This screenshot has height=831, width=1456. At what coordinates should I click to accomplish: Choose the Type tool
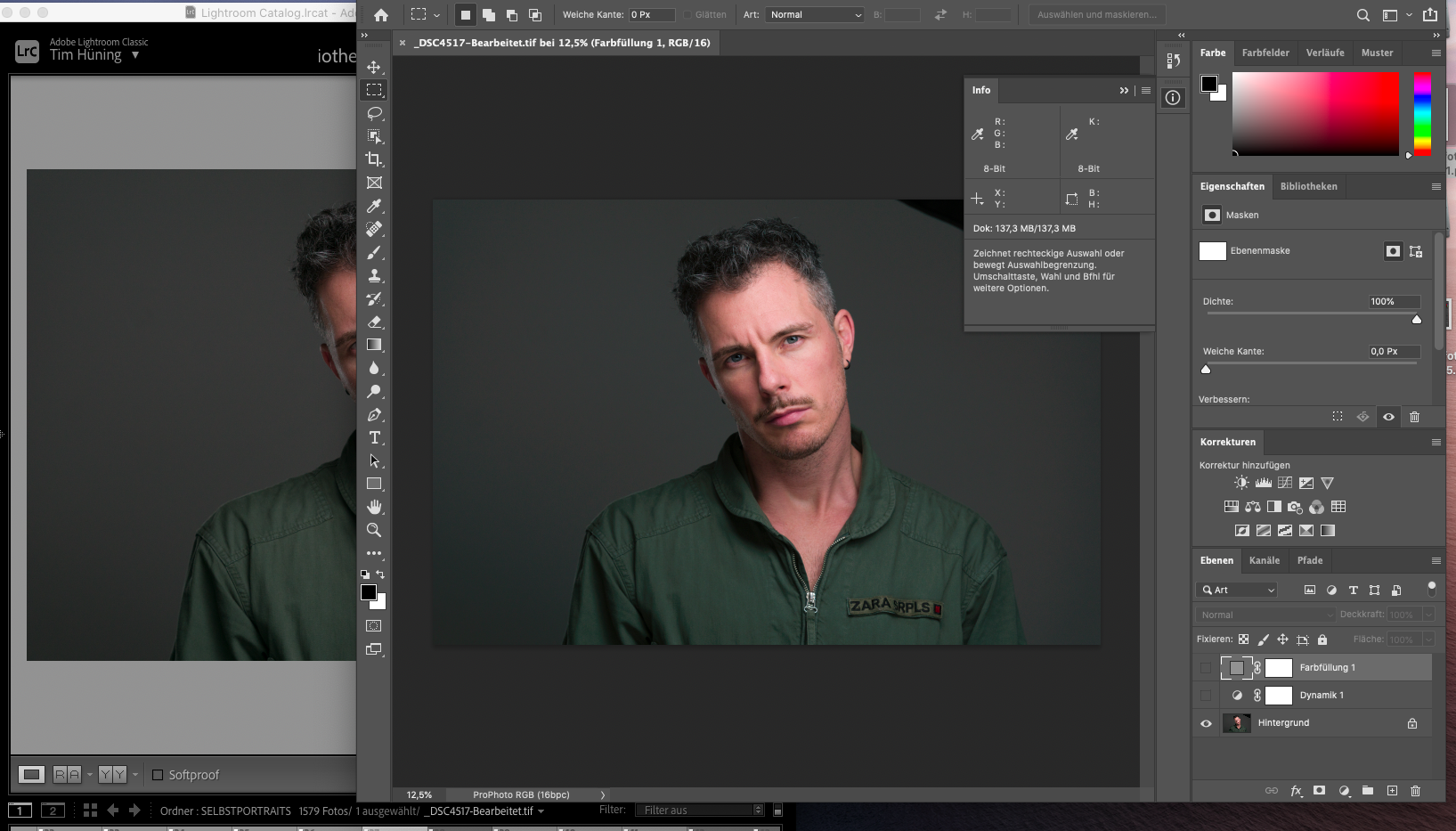click(374, 437)
